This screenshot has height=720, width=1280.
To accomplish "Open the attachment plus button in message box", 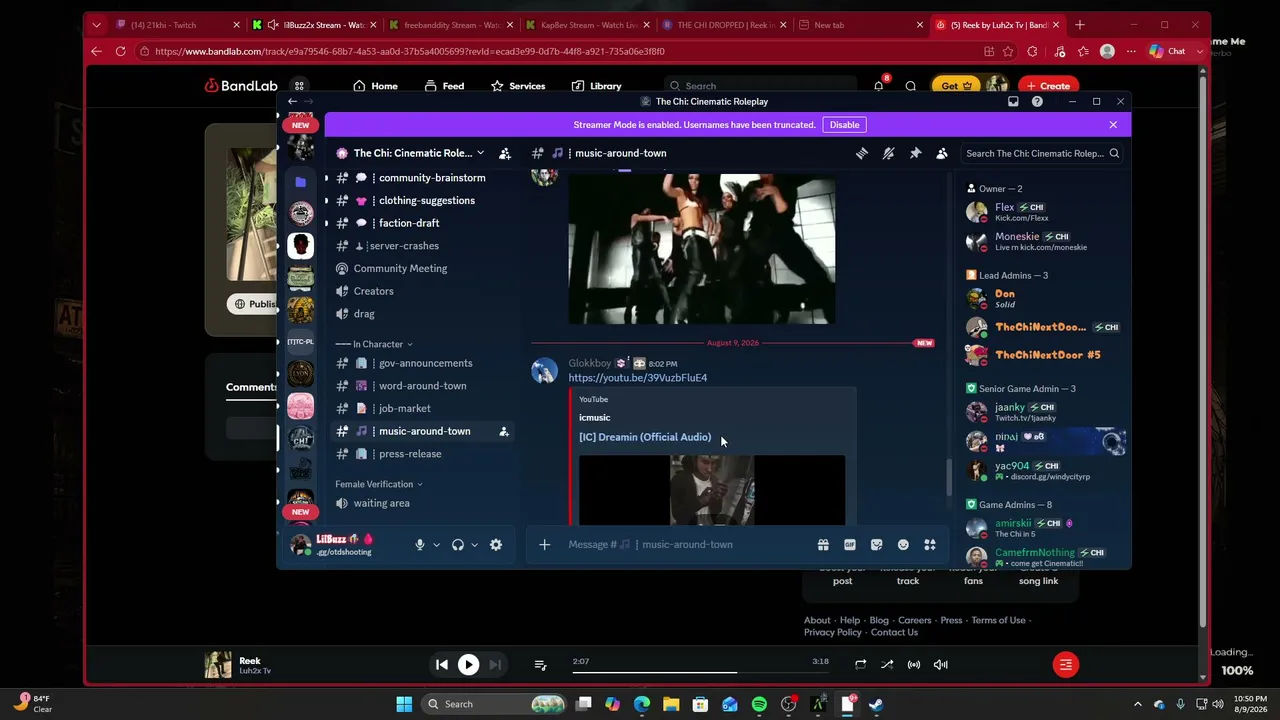I will tap(544, 545).
